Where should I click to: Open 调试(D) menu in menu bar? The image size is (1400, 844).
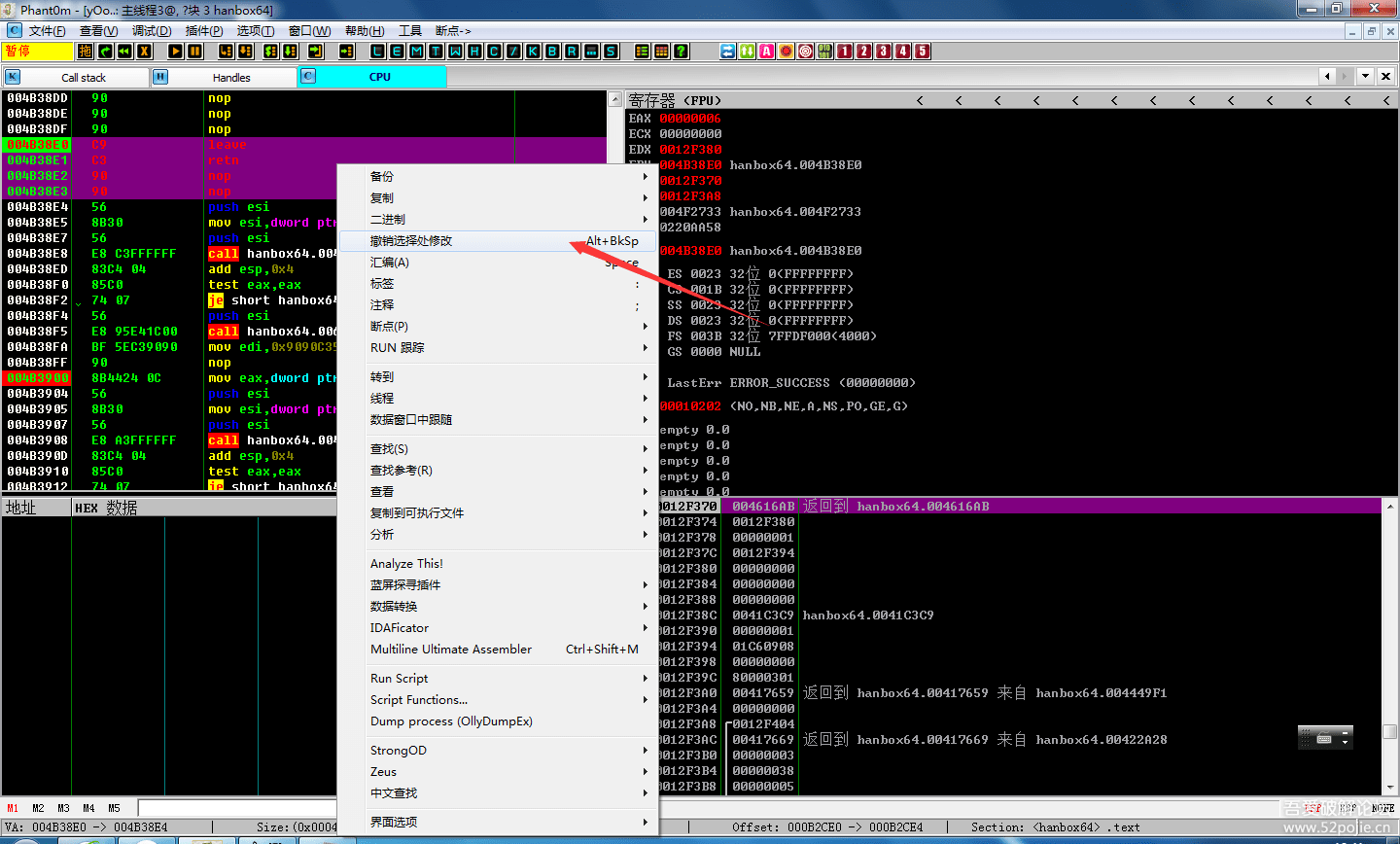coord(152,31)
